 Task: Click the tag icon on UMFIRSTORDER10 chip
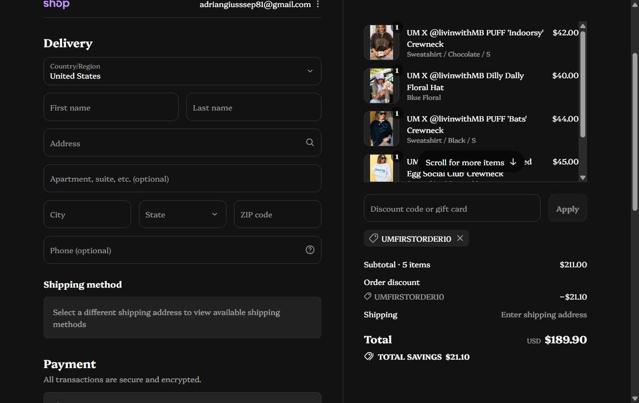coord(373,238)
